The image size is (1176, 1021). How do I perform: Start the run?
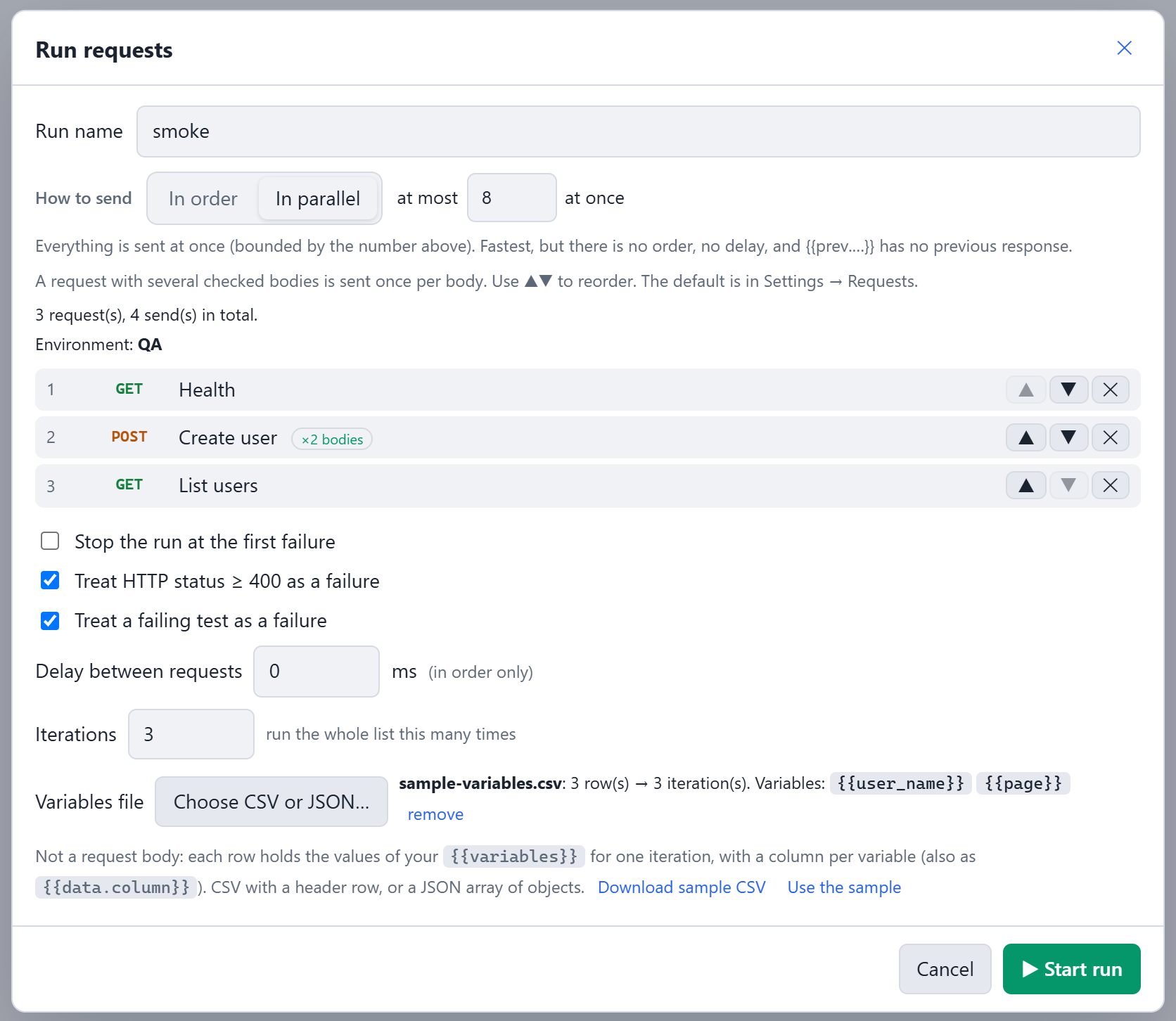1072,969
